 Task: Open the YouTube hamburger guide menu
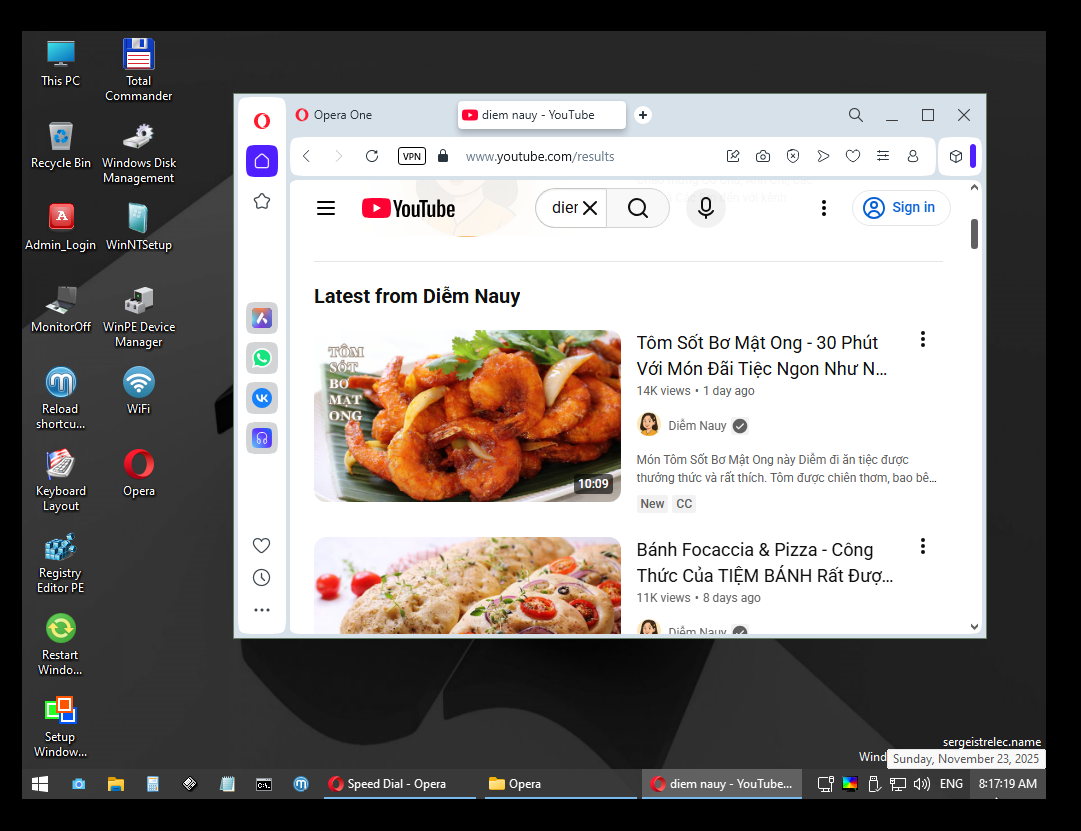[325, 208]
